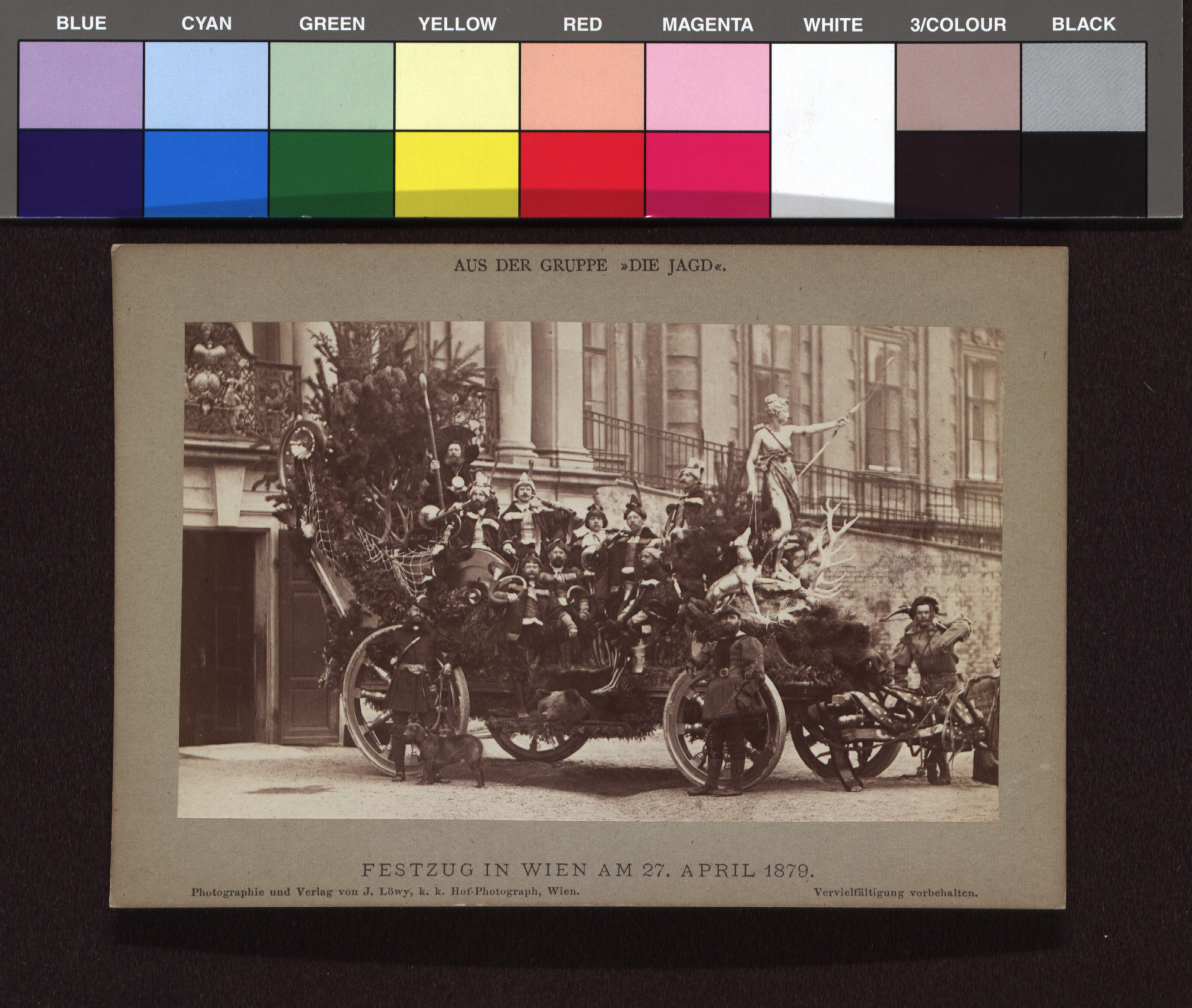The image size is (1192, 1008).
Task: Click the title AUS DER GRUPPE DIE JAGD
Action: click(590, 266)
